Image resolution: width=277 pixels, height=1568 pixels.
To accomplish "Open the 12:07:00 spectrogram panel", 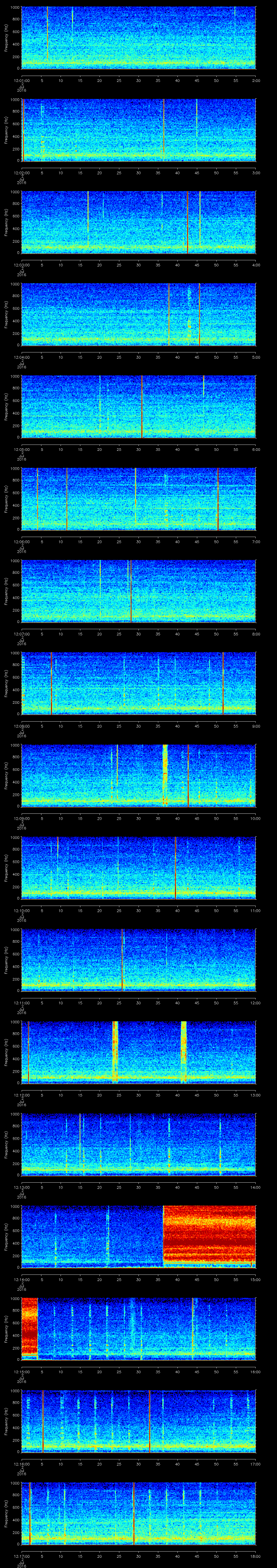I will coord(138,590).
